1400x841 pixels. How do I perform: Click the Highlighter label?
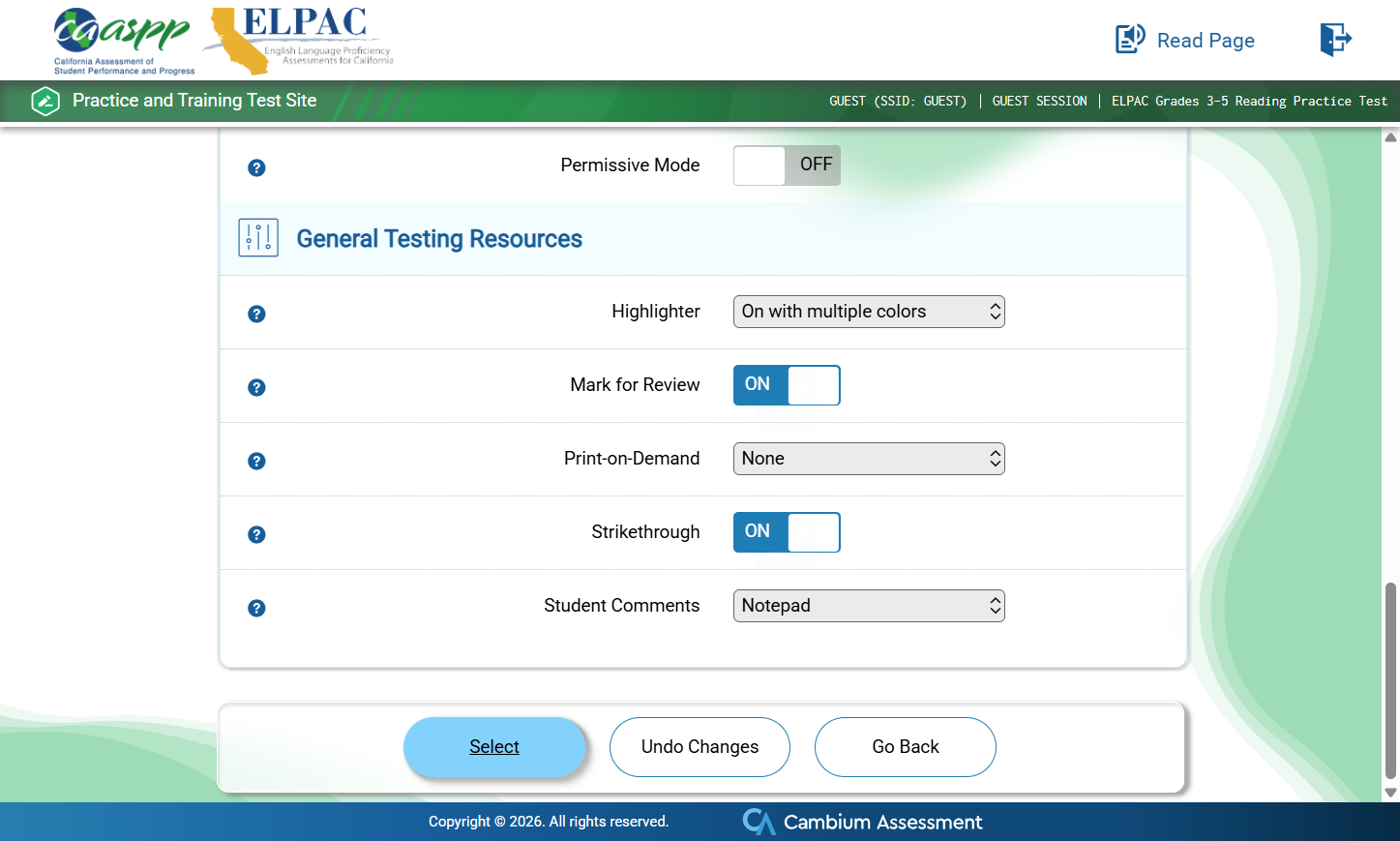point(656,312)
